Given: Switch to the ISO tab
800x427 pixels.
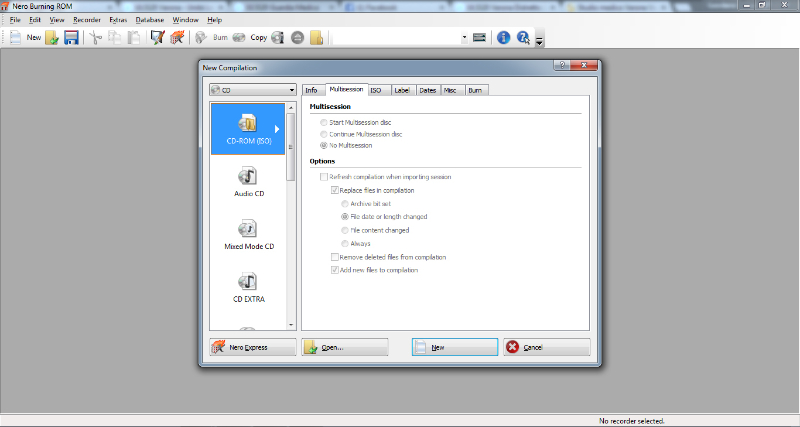Looking at the screenshot, I should point(376,90).
